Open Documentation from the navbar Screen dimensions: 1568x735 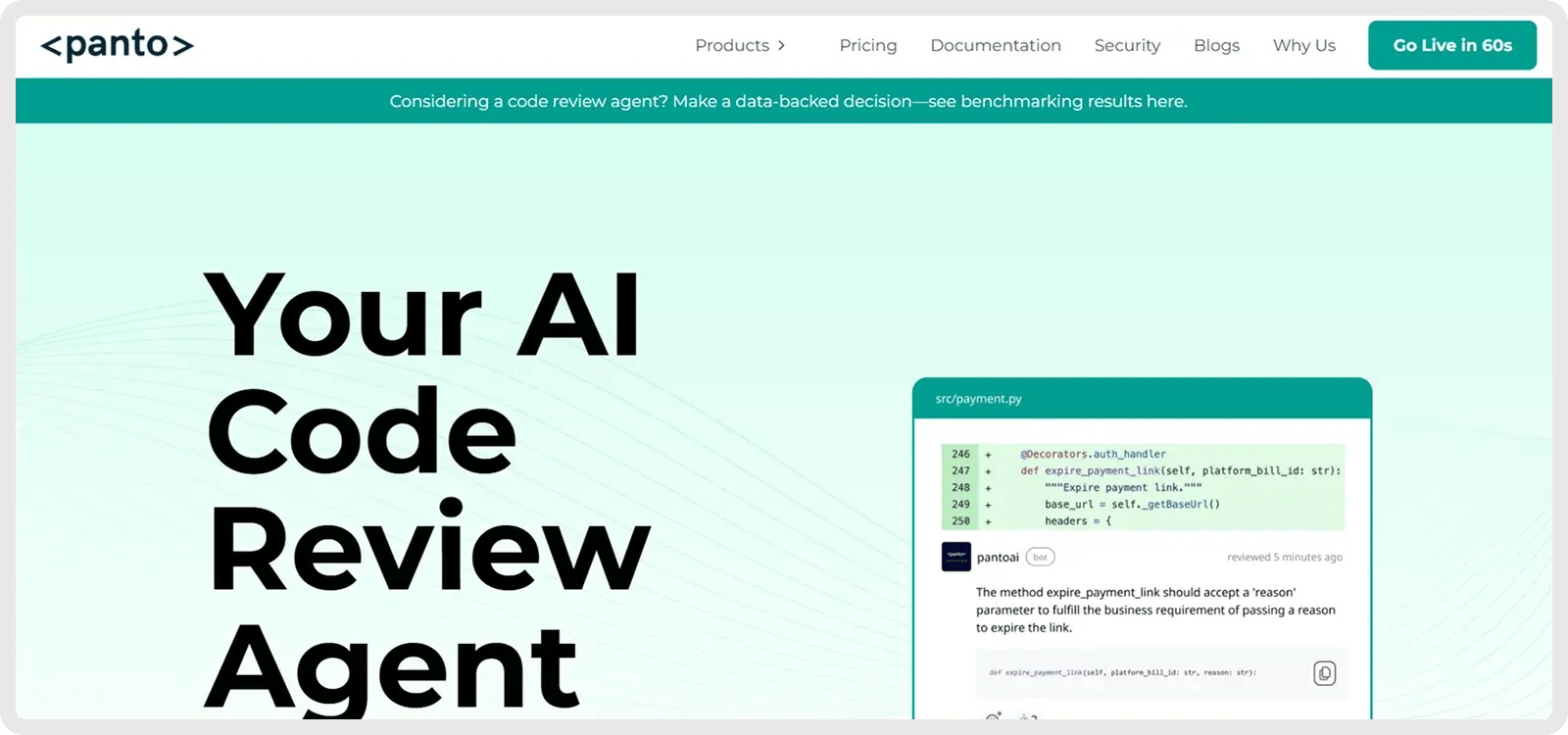click(995, 46)
